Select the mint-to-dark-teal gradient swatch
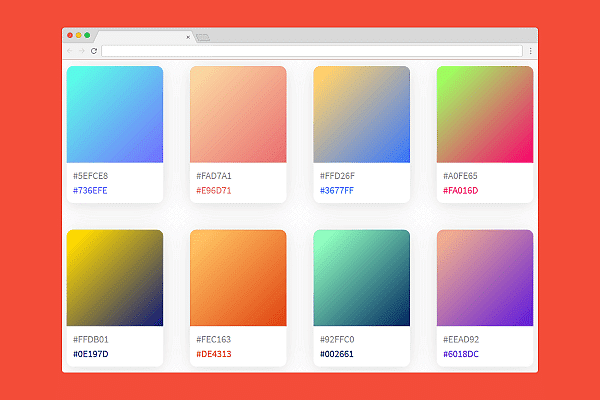The height and width of the screenshot is (400, 600). coord(361,278)
